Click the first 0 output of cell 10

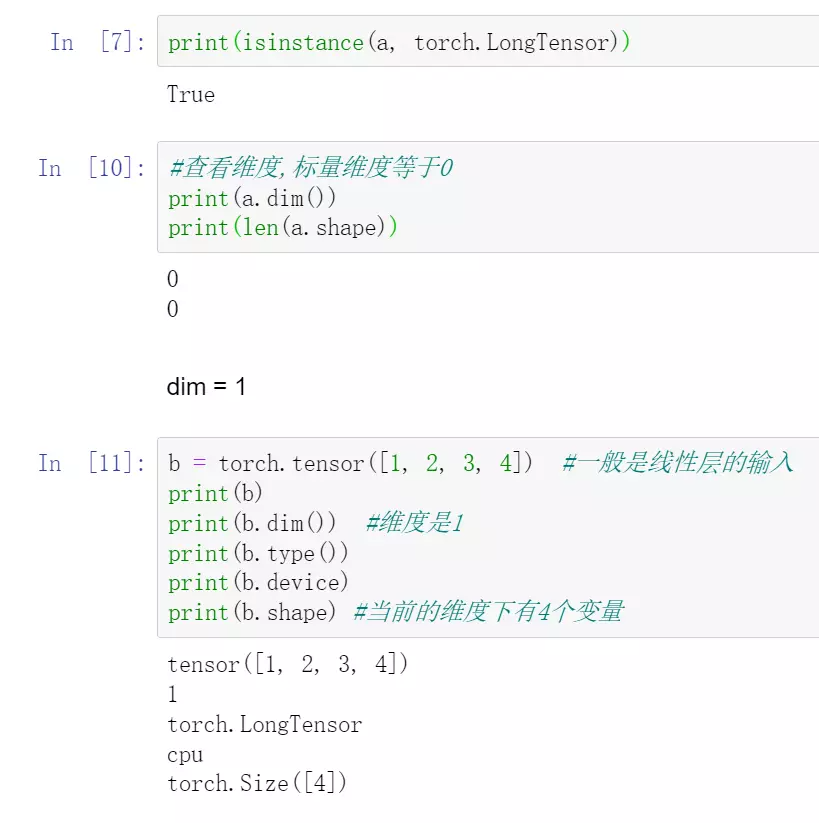click(x=172, y=280)
